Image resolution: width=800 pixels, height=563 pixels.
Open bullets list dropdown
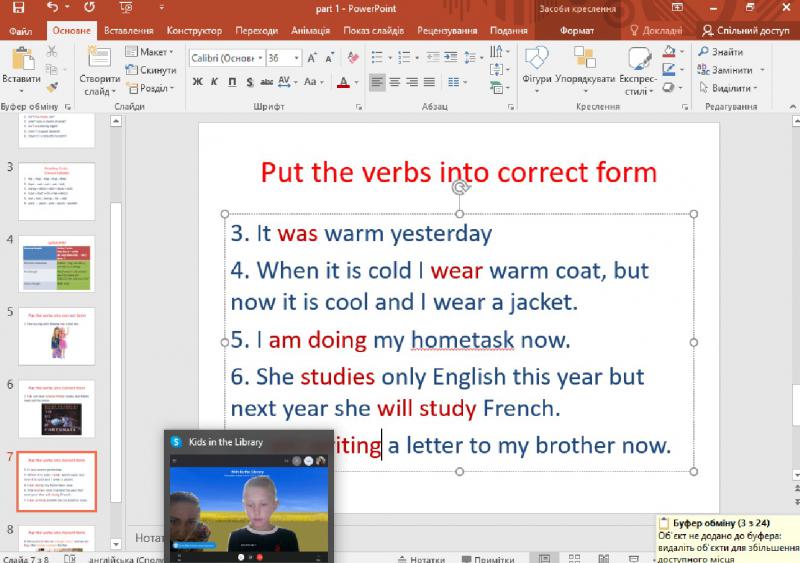click(390, 58)
